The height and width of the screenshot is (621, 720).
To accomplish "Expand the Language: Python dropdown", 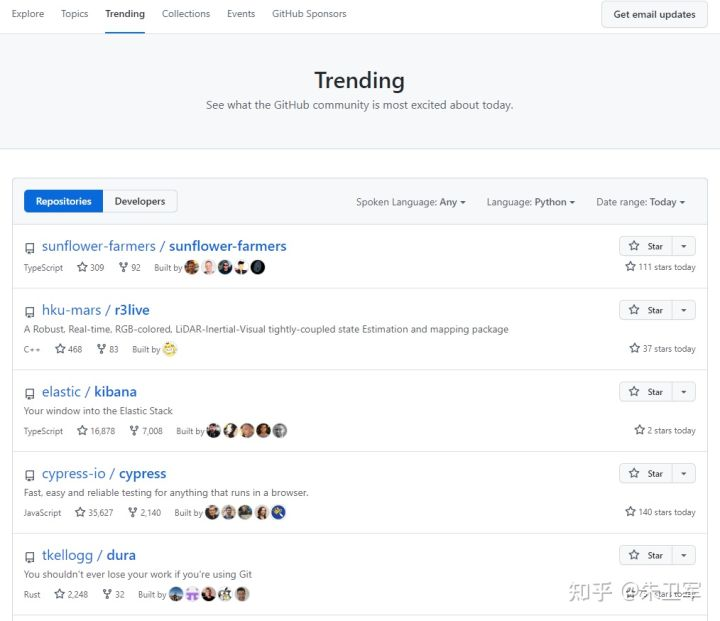I will click(531, 202).
